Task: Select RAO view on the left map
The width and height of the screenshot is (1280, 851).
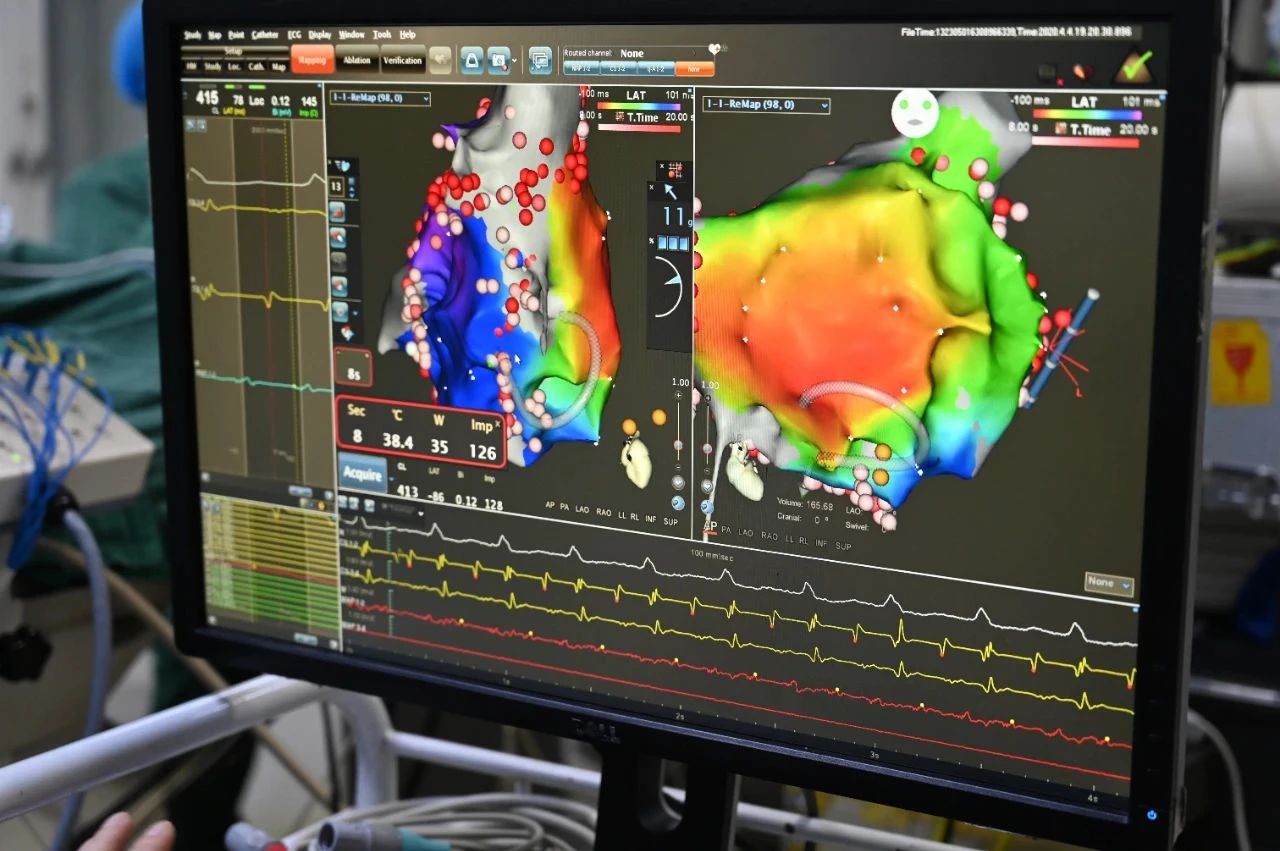Action: [x=604, y=510]
